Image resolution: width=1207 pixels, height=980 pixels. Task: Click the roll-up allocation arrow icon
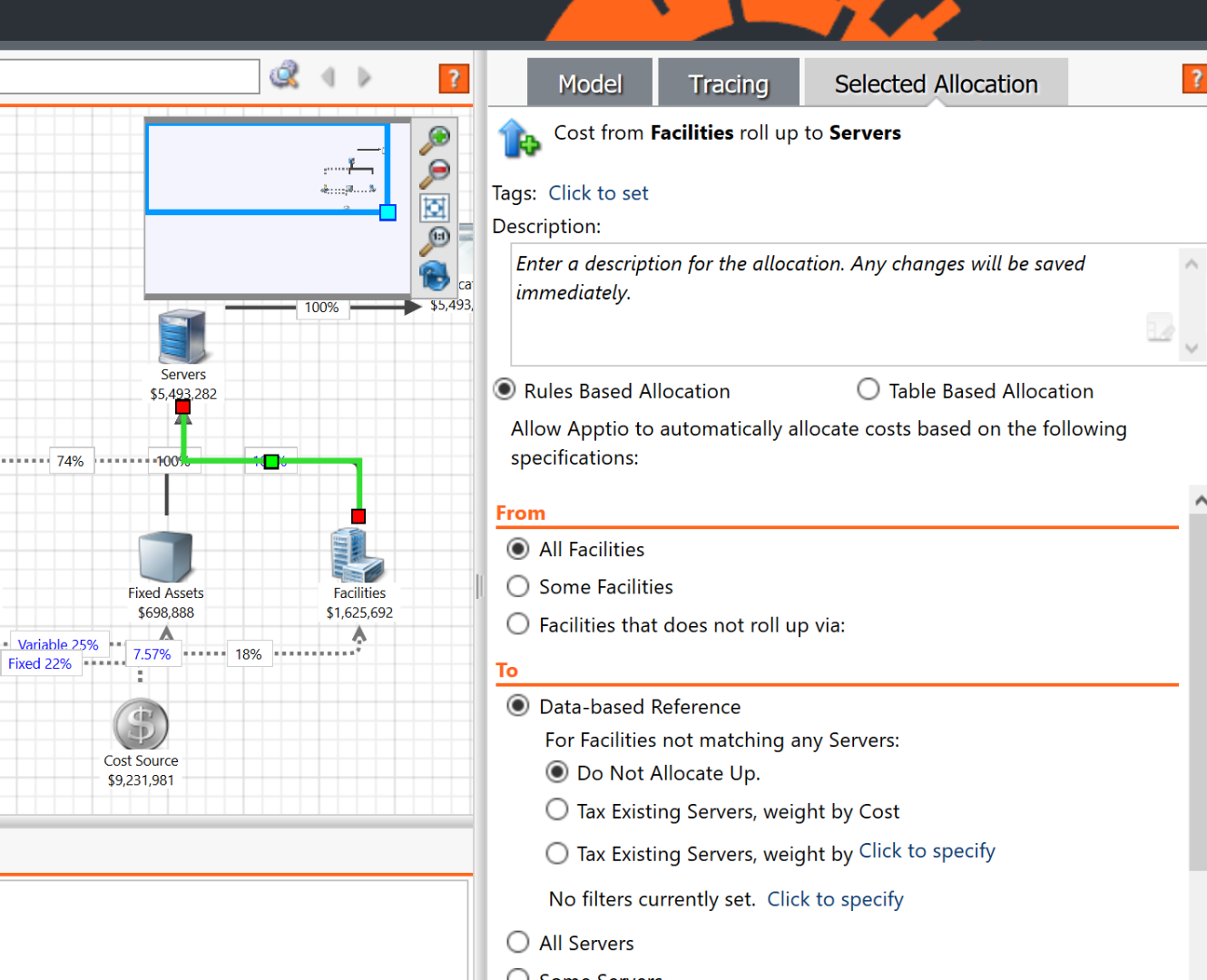pos(519,139)
